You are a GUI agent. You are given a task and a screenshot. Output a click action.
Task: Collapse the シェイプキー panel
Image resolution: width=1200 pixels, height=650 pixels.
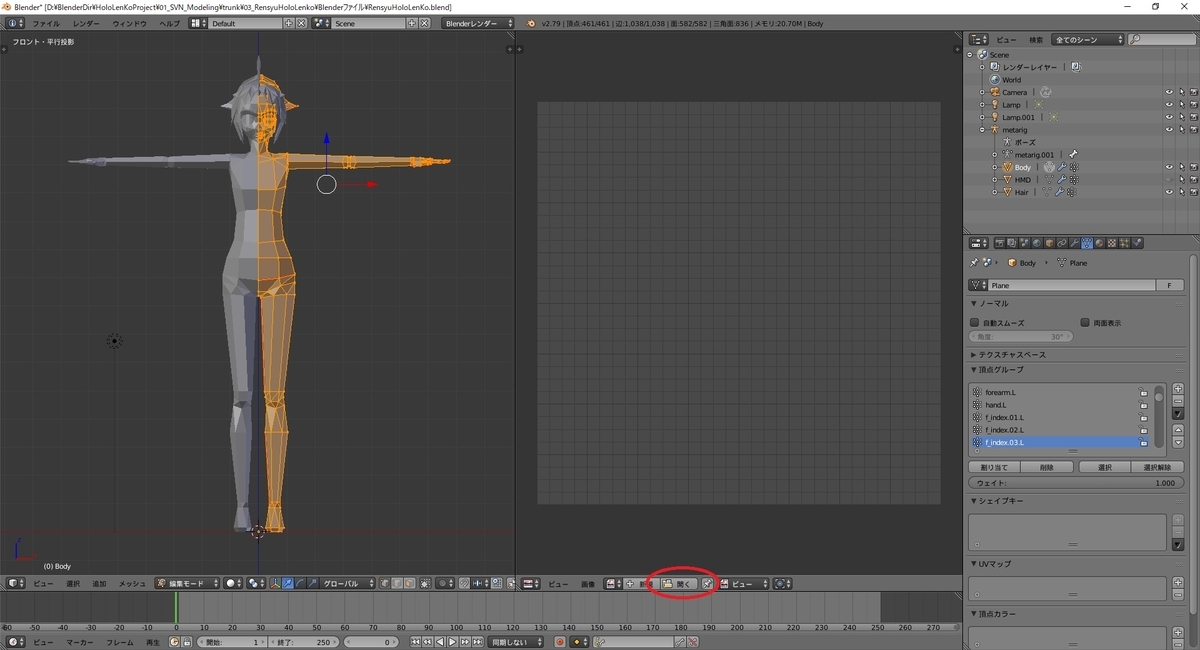coord(1000,500)
